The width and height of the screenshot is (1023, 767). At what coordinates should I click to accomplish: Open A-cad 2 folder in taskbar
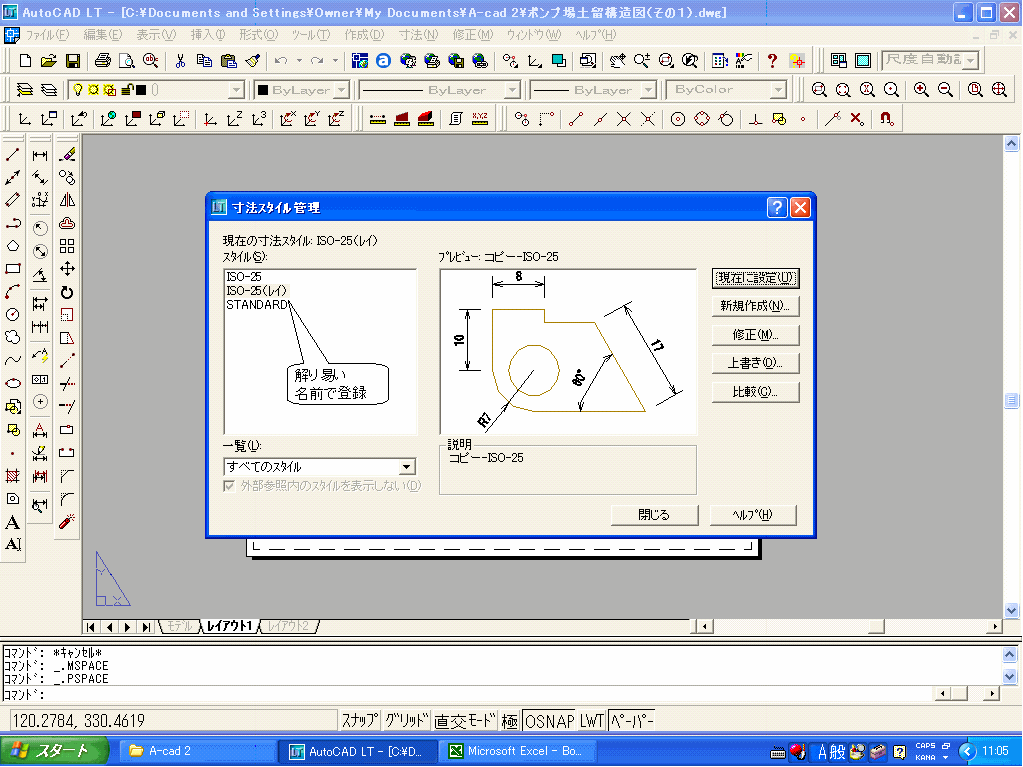coord(199,751)
